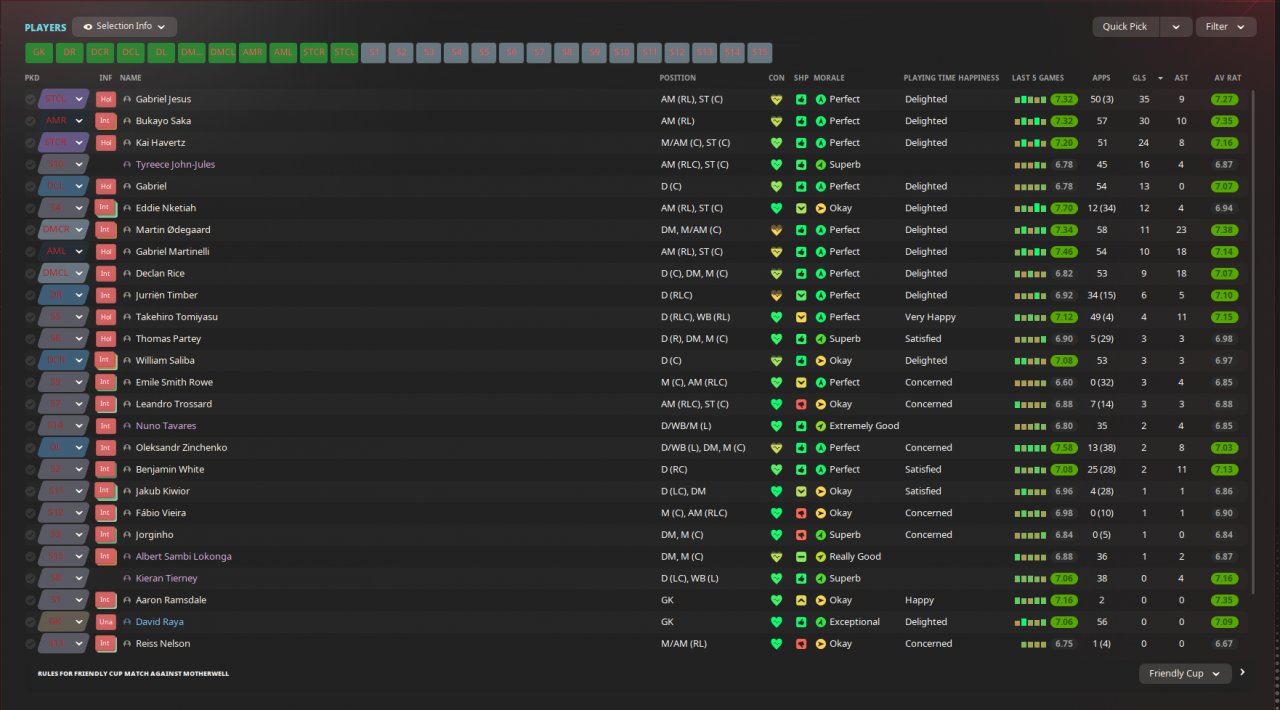Image resolution: width=1280 pixels, height=710 pixels.
Task: Click the player list vertical scrollbar
Action: 1254,340
